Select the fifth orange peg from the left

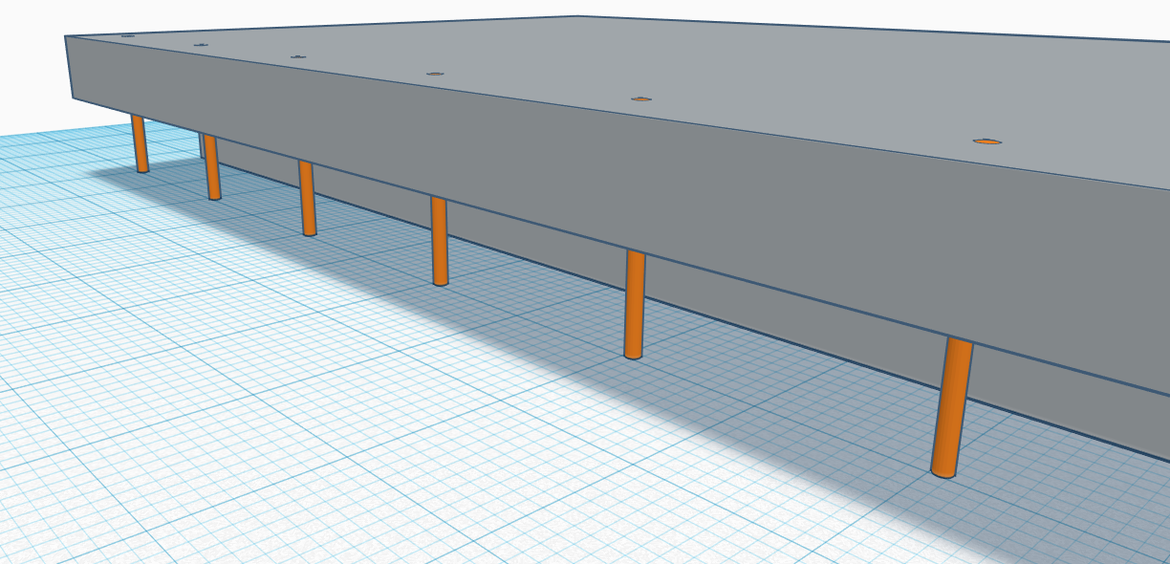tap(634, 305)
